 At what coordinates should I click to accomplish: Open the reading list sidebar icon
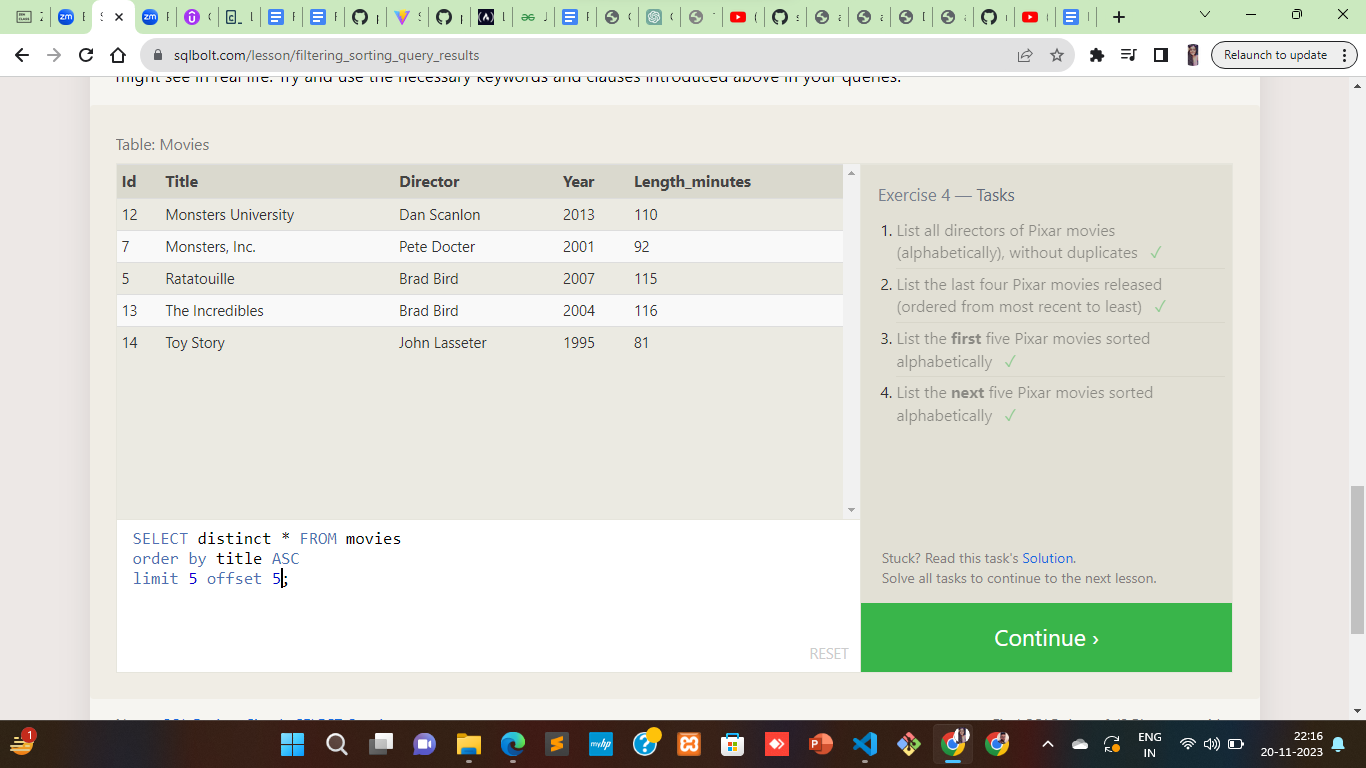1130,55
